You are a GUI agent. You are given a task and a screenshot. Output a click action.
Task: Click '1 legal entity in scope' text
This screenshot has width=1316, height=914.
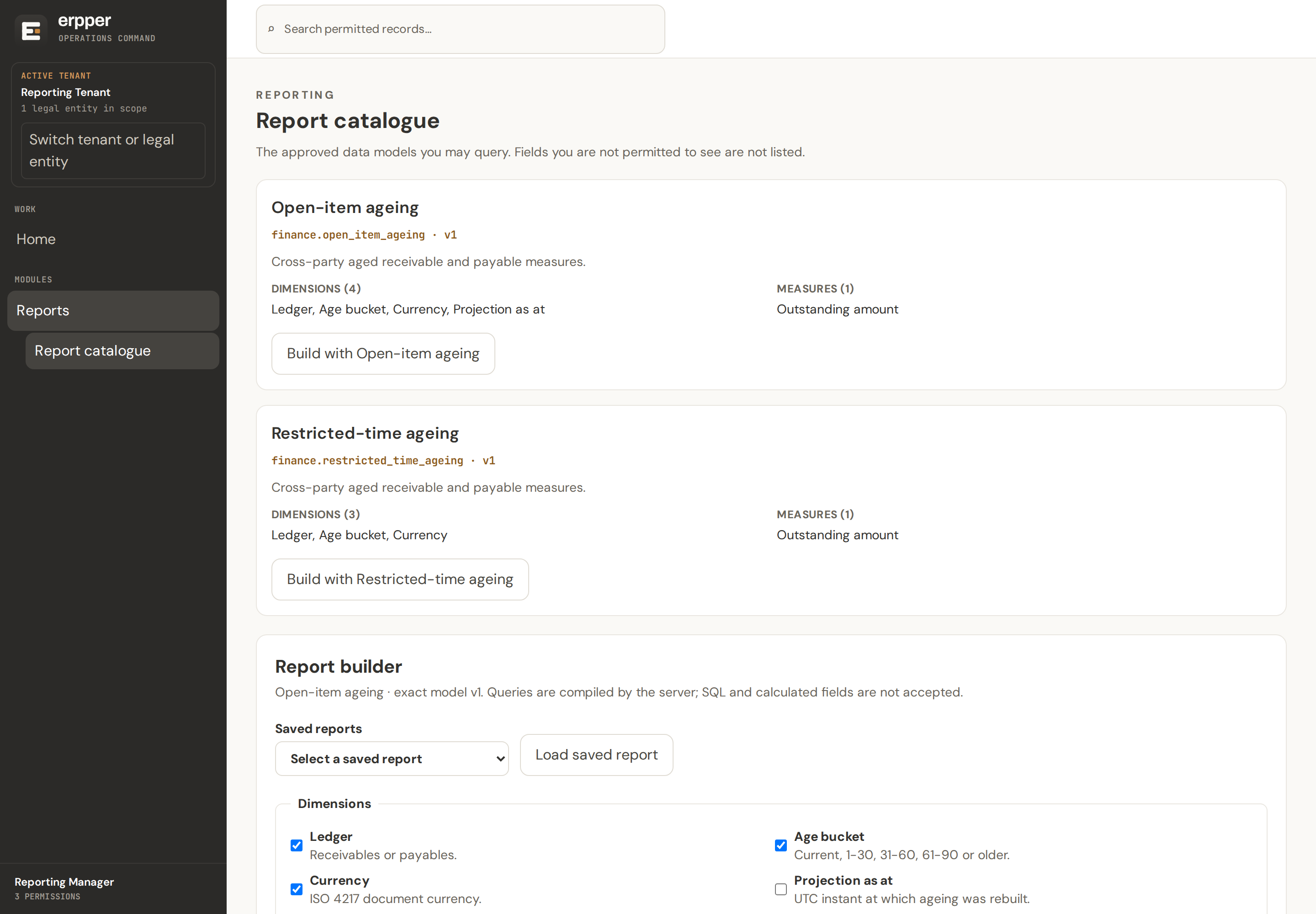84,108
